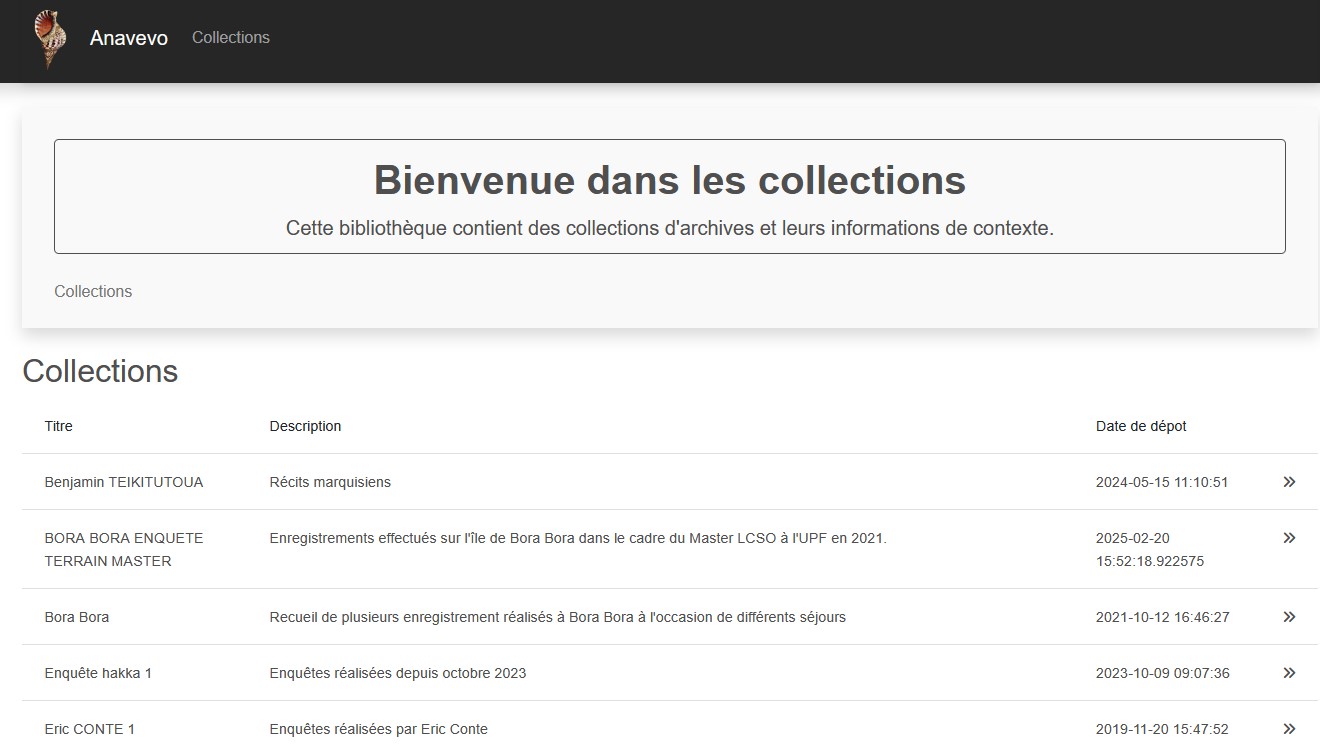
Task: Click the Date de dépôt column header
Action: click(1141, 426)
